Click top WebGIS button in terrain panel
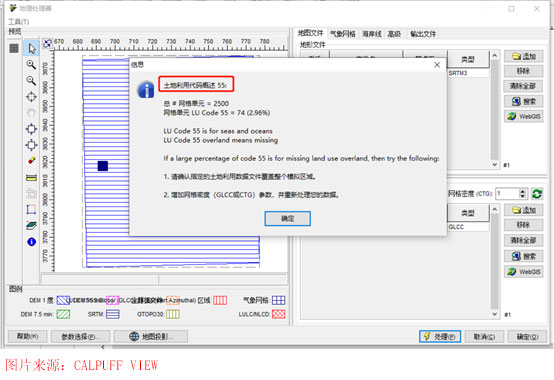Image resolution: width=554 pixels, height=380 pixels. 524,116
